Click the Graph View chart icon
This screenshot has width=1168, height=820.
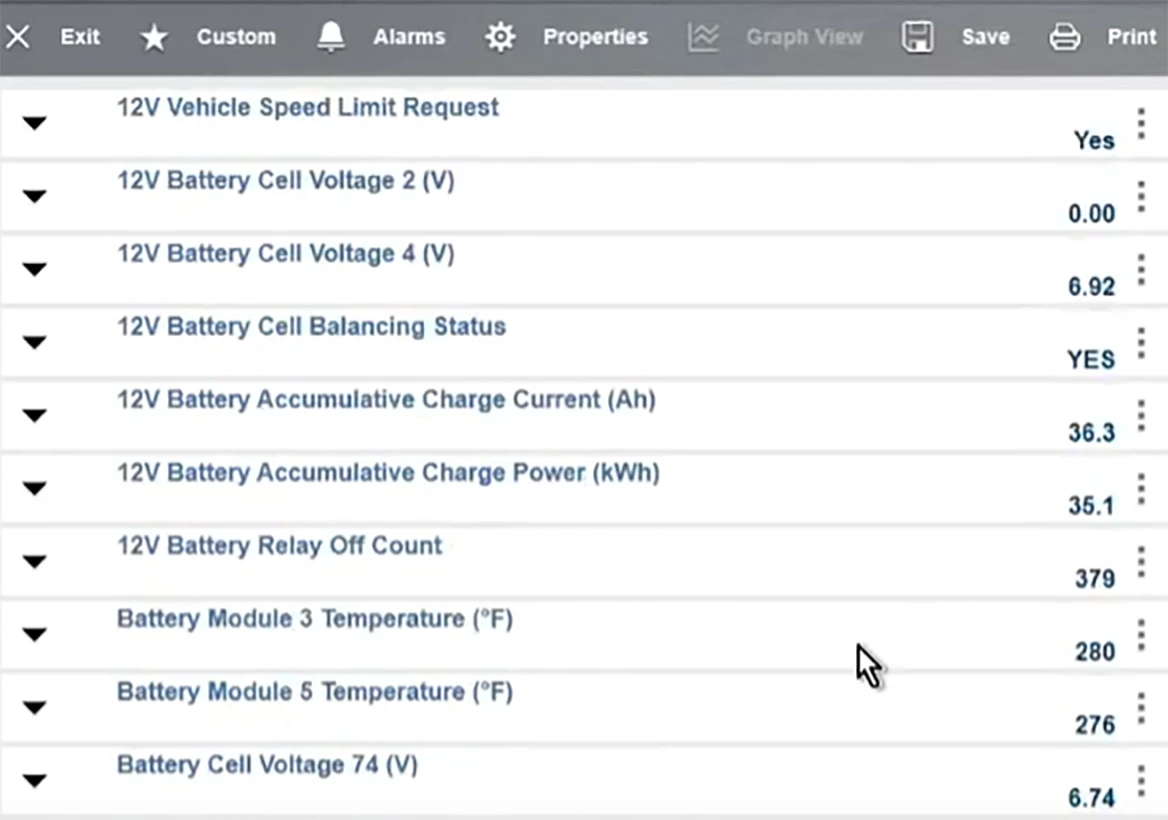coord(704,38)
